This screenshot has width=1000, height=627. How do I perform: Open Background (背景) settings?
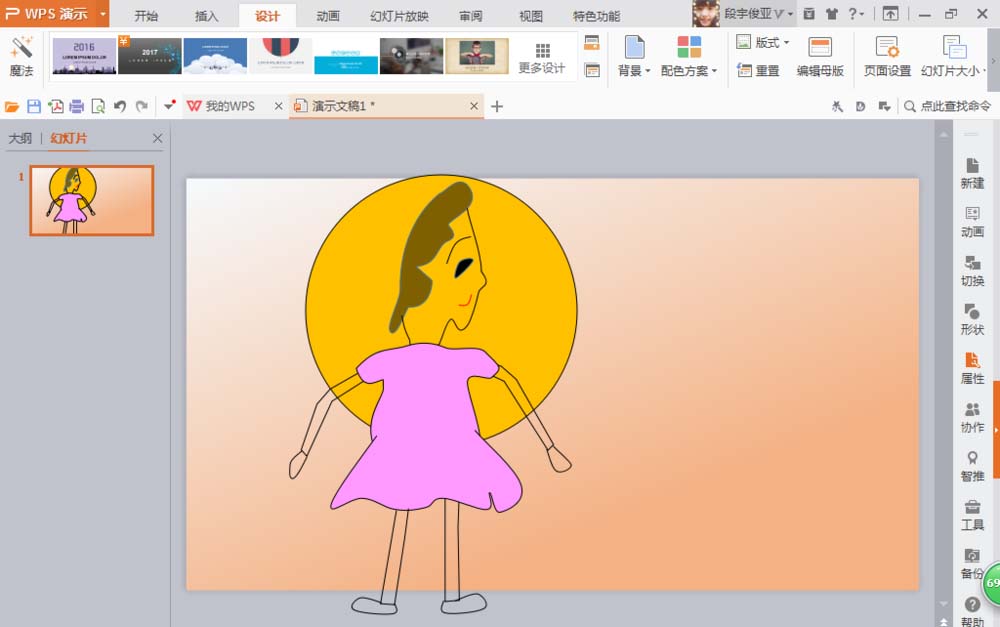tap(632, 57)
